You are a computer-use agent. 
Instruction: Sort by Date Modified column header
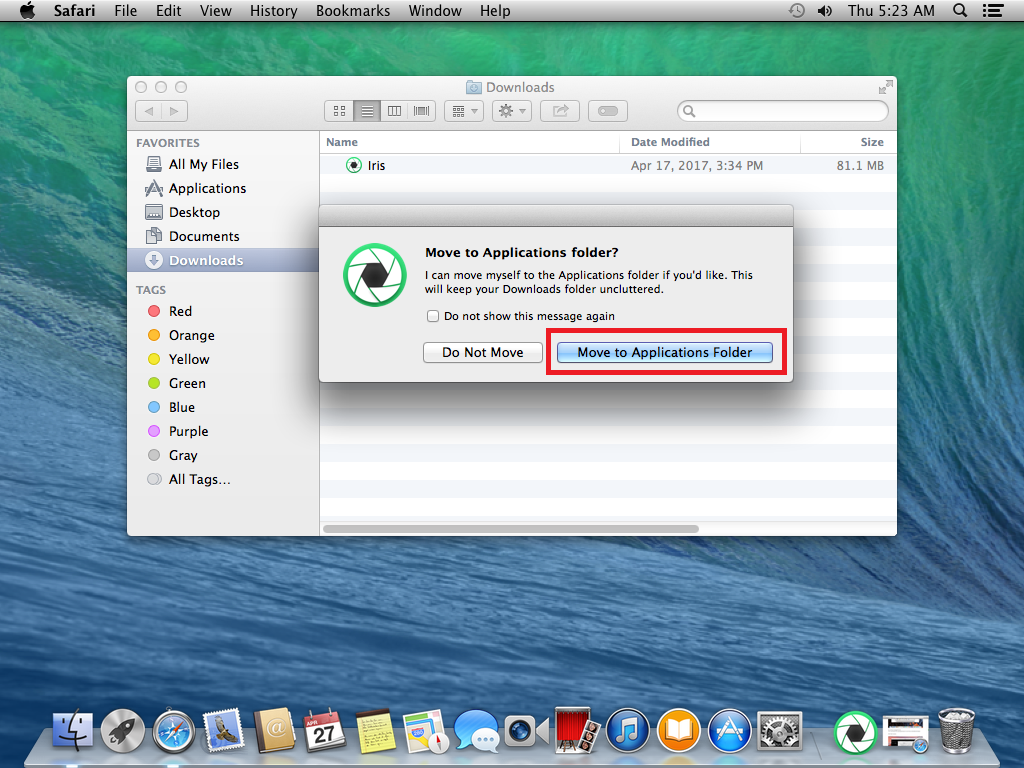coord(710,142)
